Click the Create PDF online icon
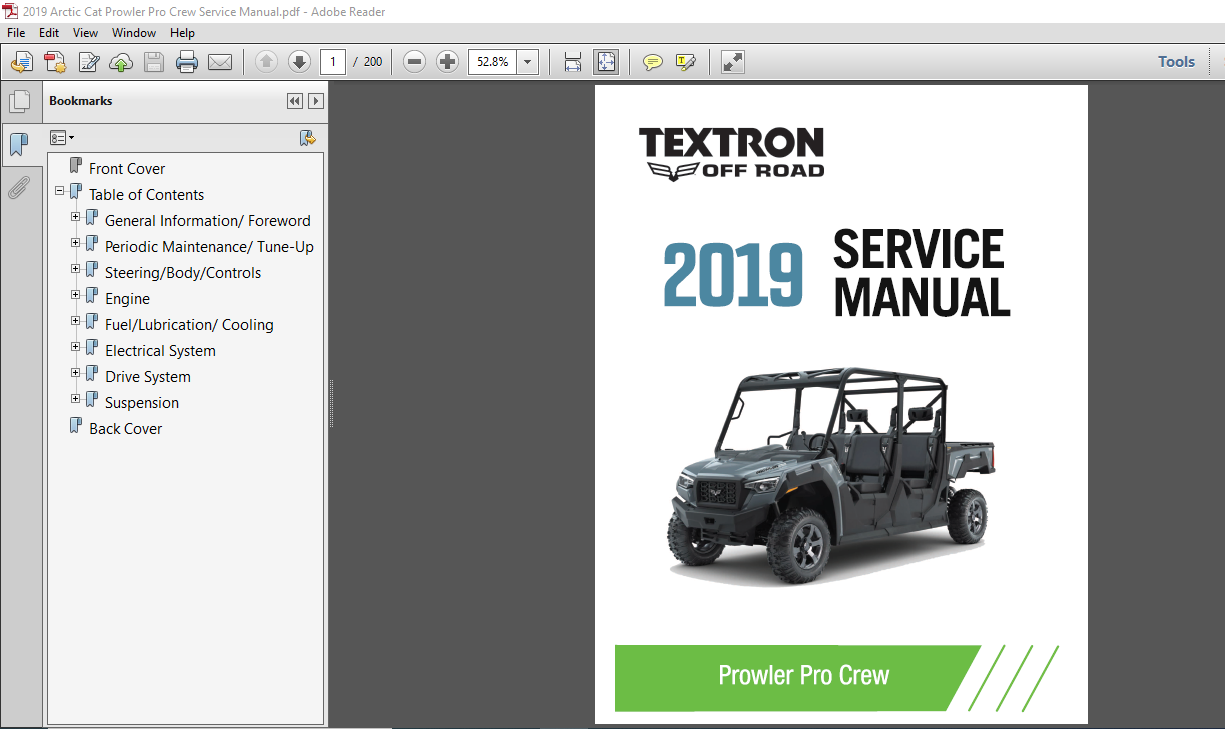The image size is (1225, 729). pyautogui.click(x=55, y=62)
